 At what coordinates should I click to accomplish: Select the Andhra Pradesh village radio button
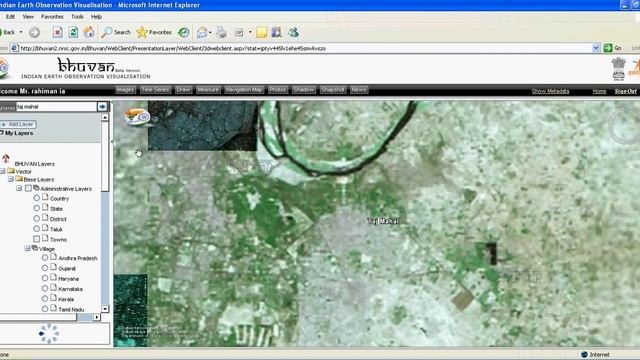click(x=45, y=258)
